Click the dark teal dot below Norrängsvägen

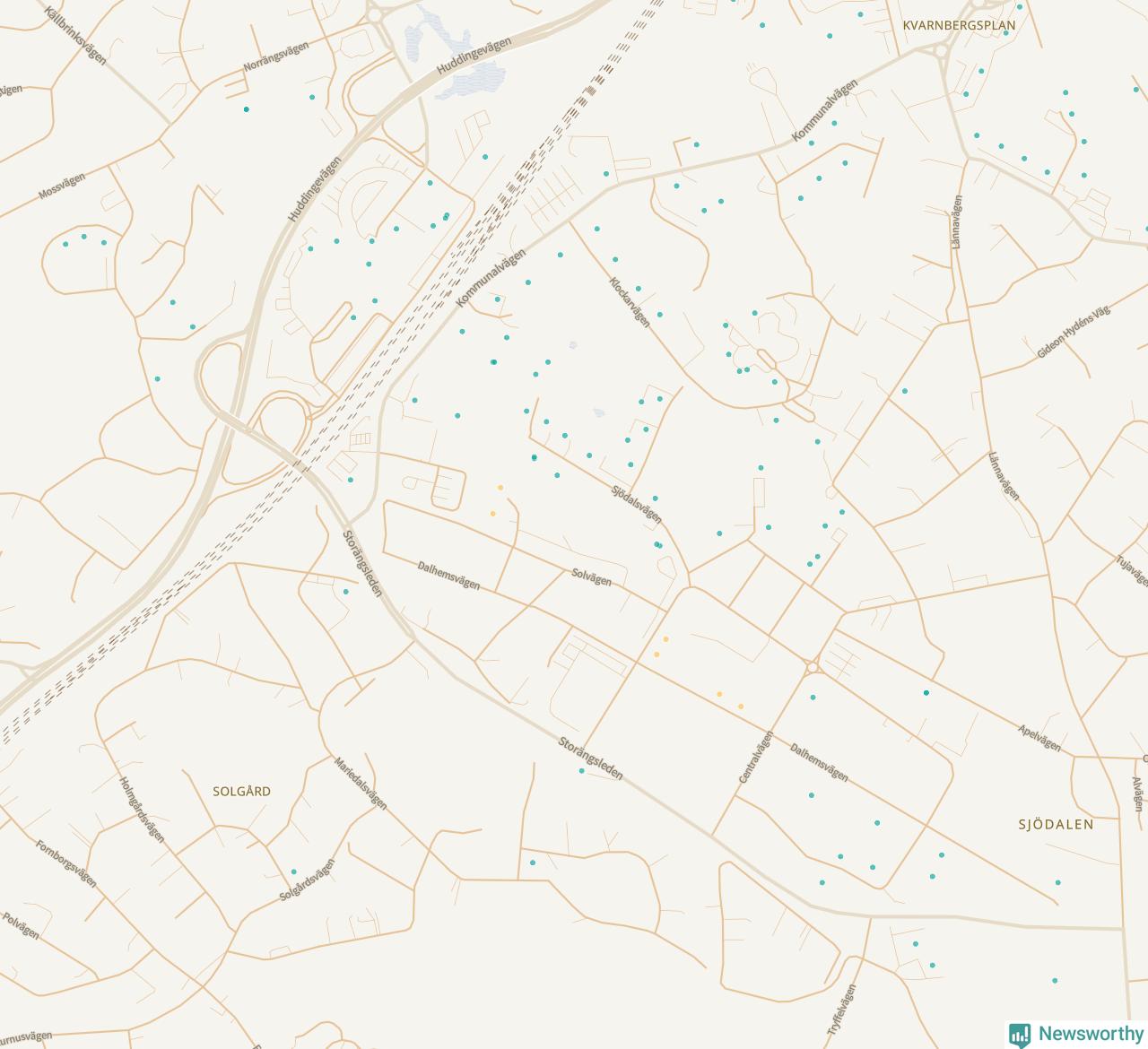point(246,109)
